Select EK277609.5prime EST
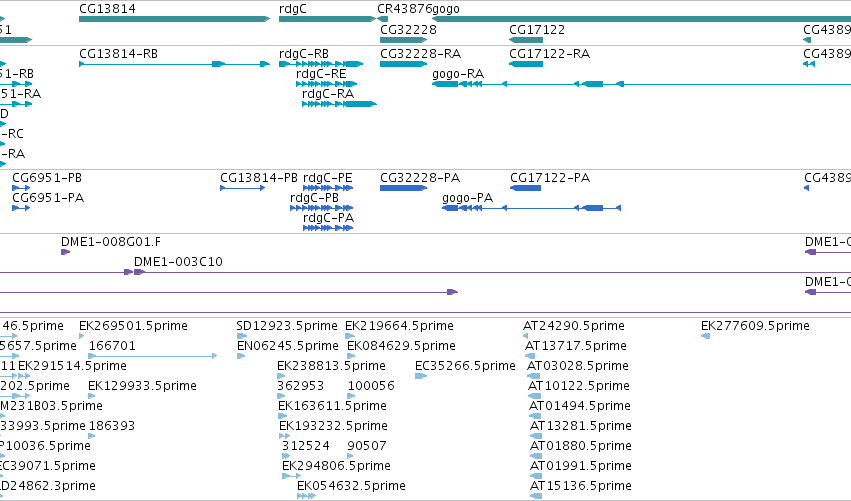Screen dimensions: 851x501 (706, 336)
